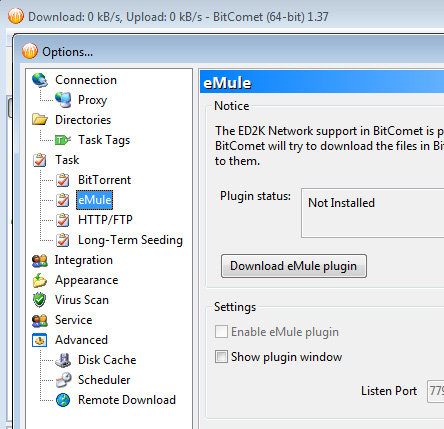This screenshot has height=429, width=444.
Task: Click the Scheduler clock icon
Action: (x=63, y=380)
